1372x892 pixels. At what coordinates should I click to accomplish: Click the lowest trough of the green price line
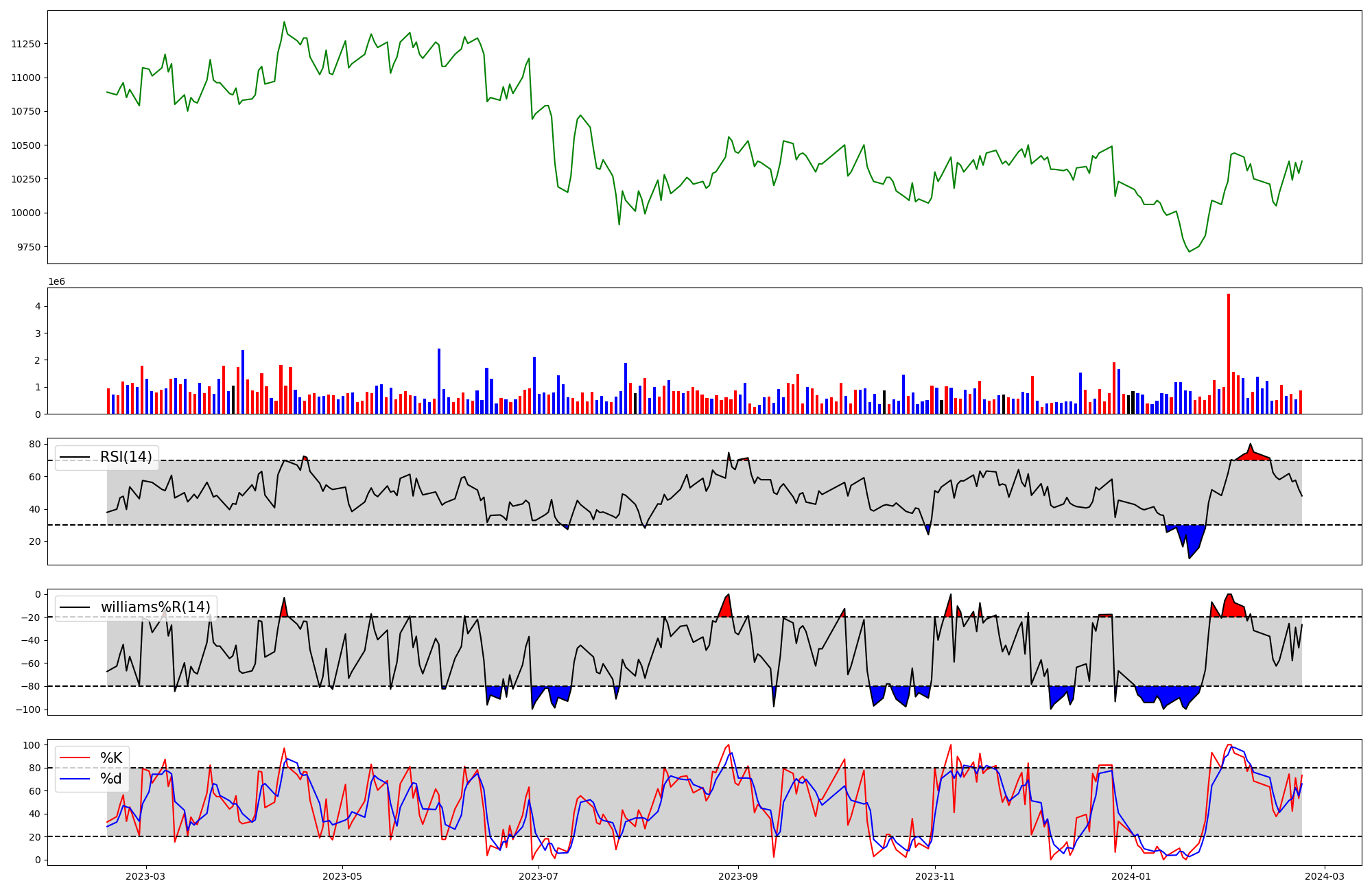coord(1190,251)
